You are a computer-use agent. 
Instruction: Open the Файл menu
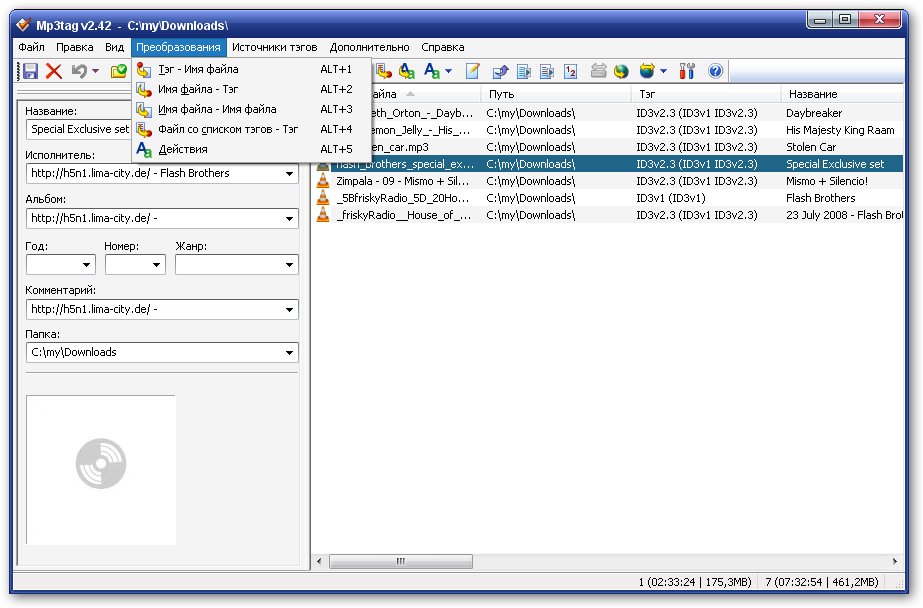31,47
